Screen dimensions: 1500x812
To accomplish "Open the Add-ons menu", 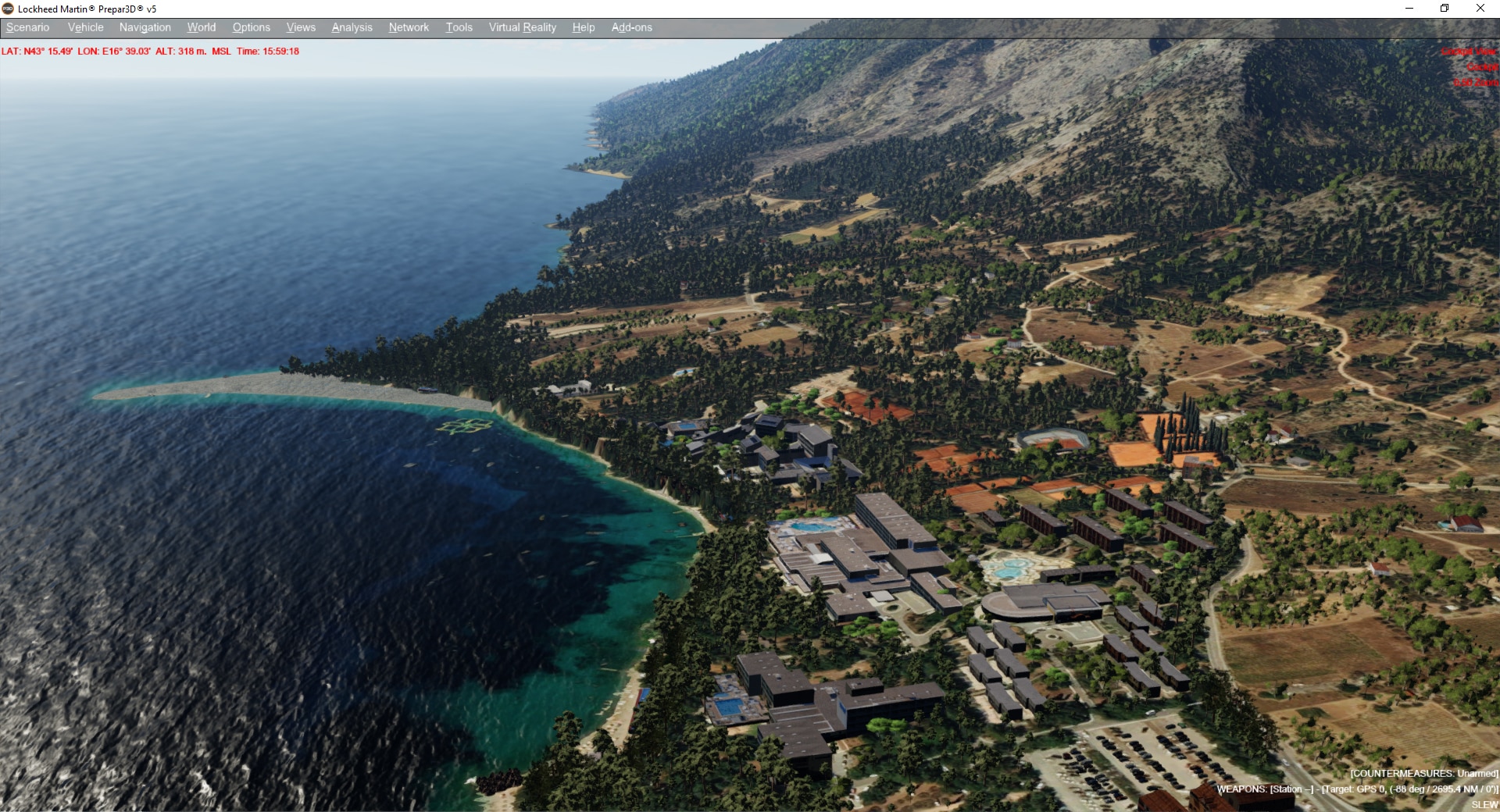I will pos(631,27).
